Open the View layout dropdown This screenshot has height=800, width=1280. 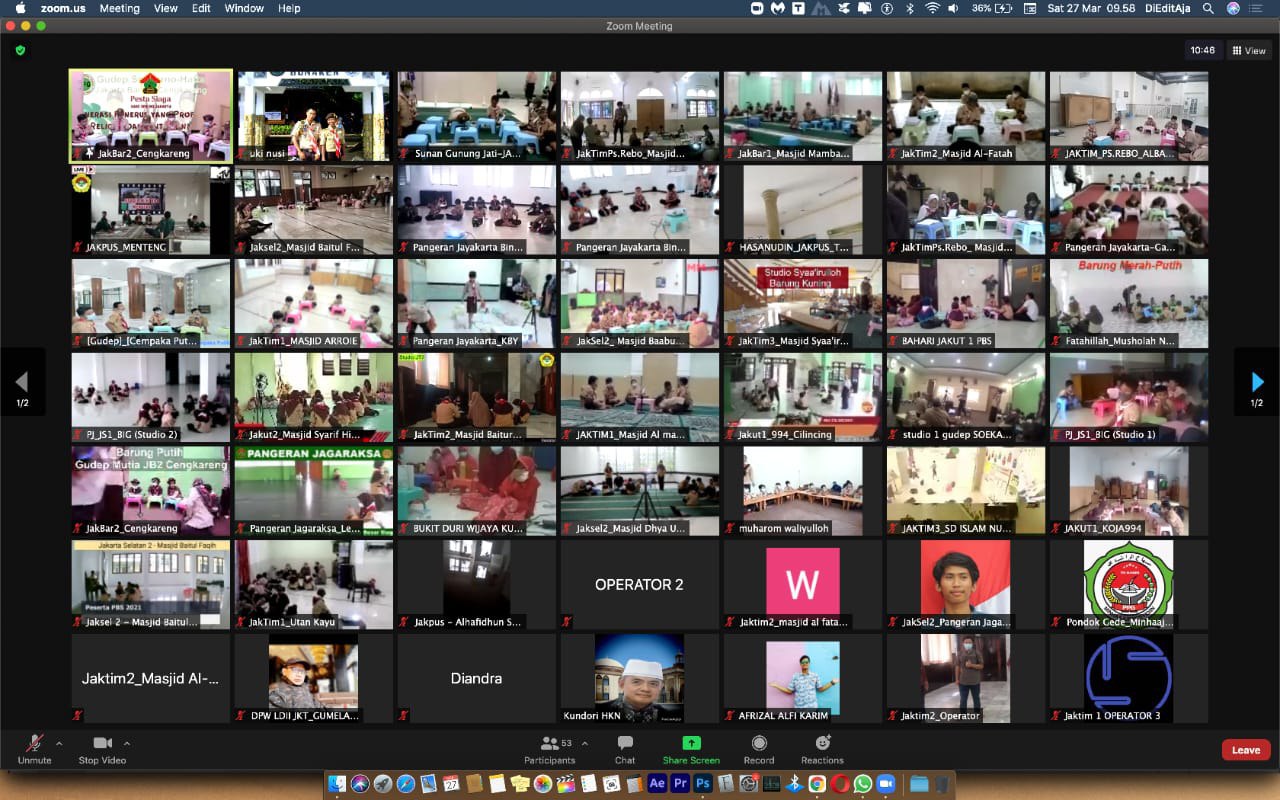[x=1249, y=50]
